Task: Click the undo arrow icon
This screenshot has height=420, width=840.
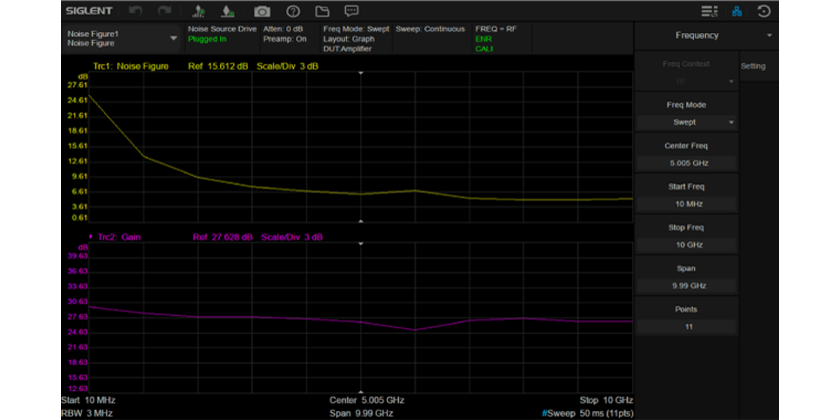Action: pos(136,11)
